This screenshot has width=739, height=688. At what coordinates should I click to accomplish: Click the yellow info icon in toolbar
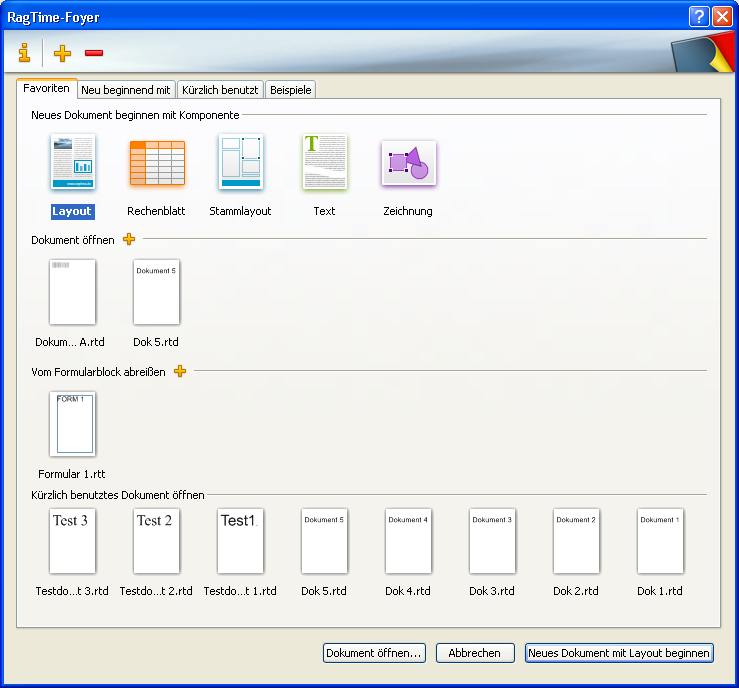(x=24, y=53)
